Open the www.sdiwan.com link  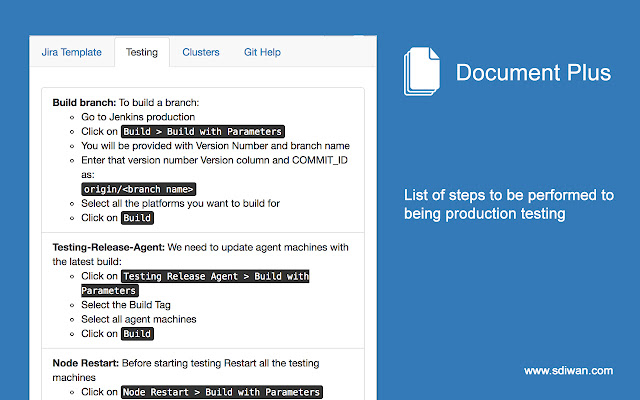point(568,371)
